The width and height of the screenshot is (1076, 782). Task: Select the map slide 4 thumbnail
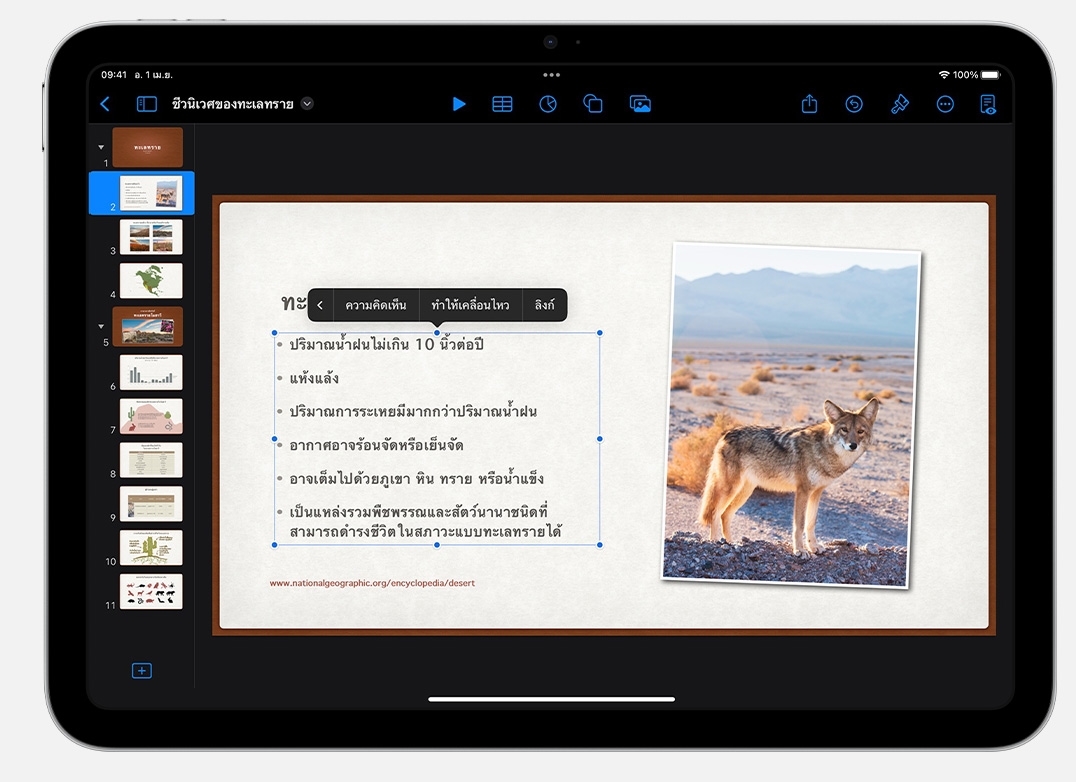pos(151,281)
